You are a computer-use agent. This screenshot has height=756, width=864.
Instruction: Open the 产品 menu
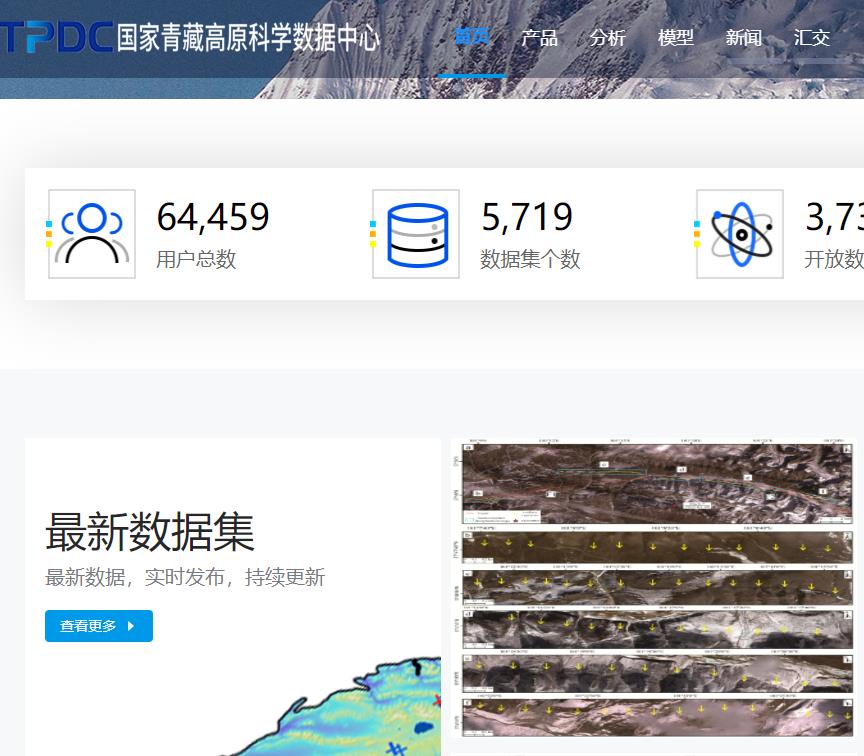point(540,38)
